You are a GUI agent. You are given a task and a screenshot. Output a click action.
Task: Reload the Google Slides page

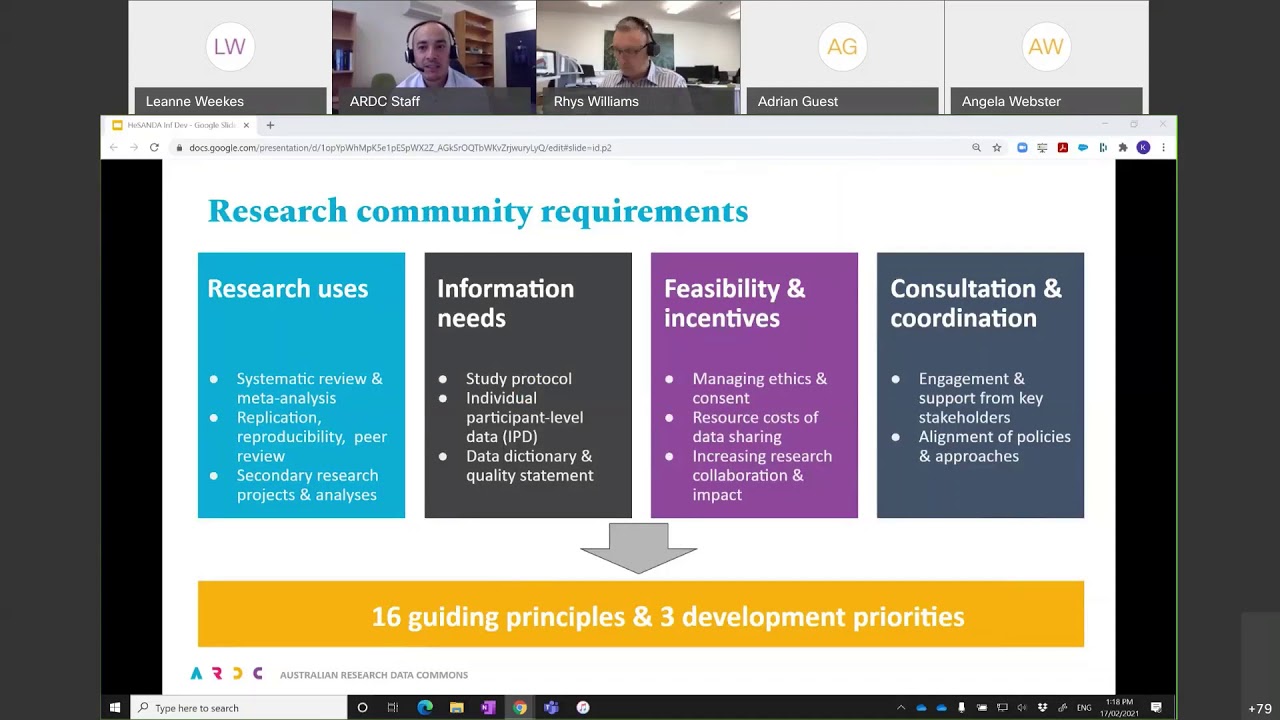[154, 147]
